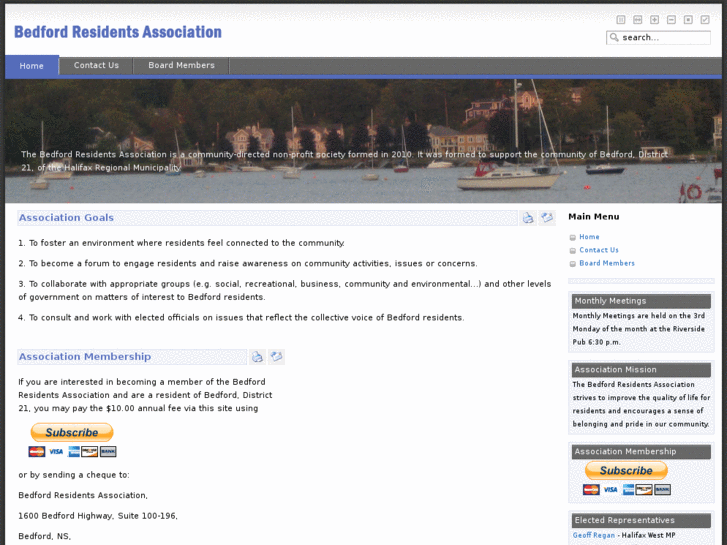Viewport: 727px width, 545px height.
Task: Click the payment card logos under main Subscribe
Action: (x=72, y=452)
